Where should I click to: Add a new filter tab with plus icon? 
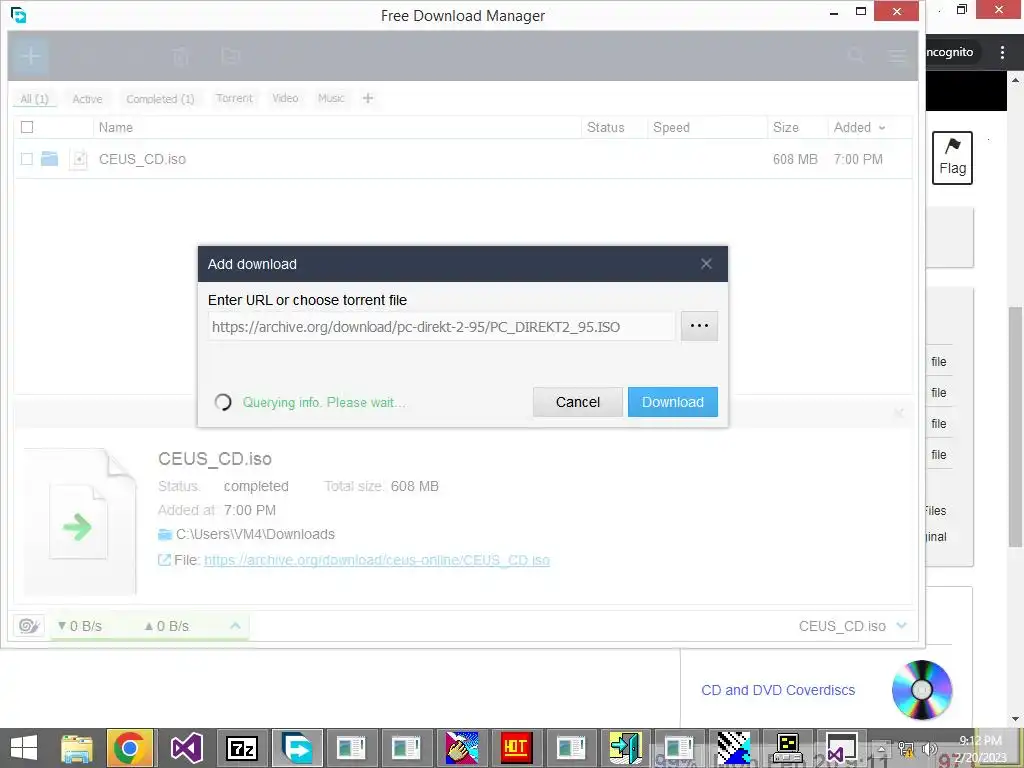368,98
